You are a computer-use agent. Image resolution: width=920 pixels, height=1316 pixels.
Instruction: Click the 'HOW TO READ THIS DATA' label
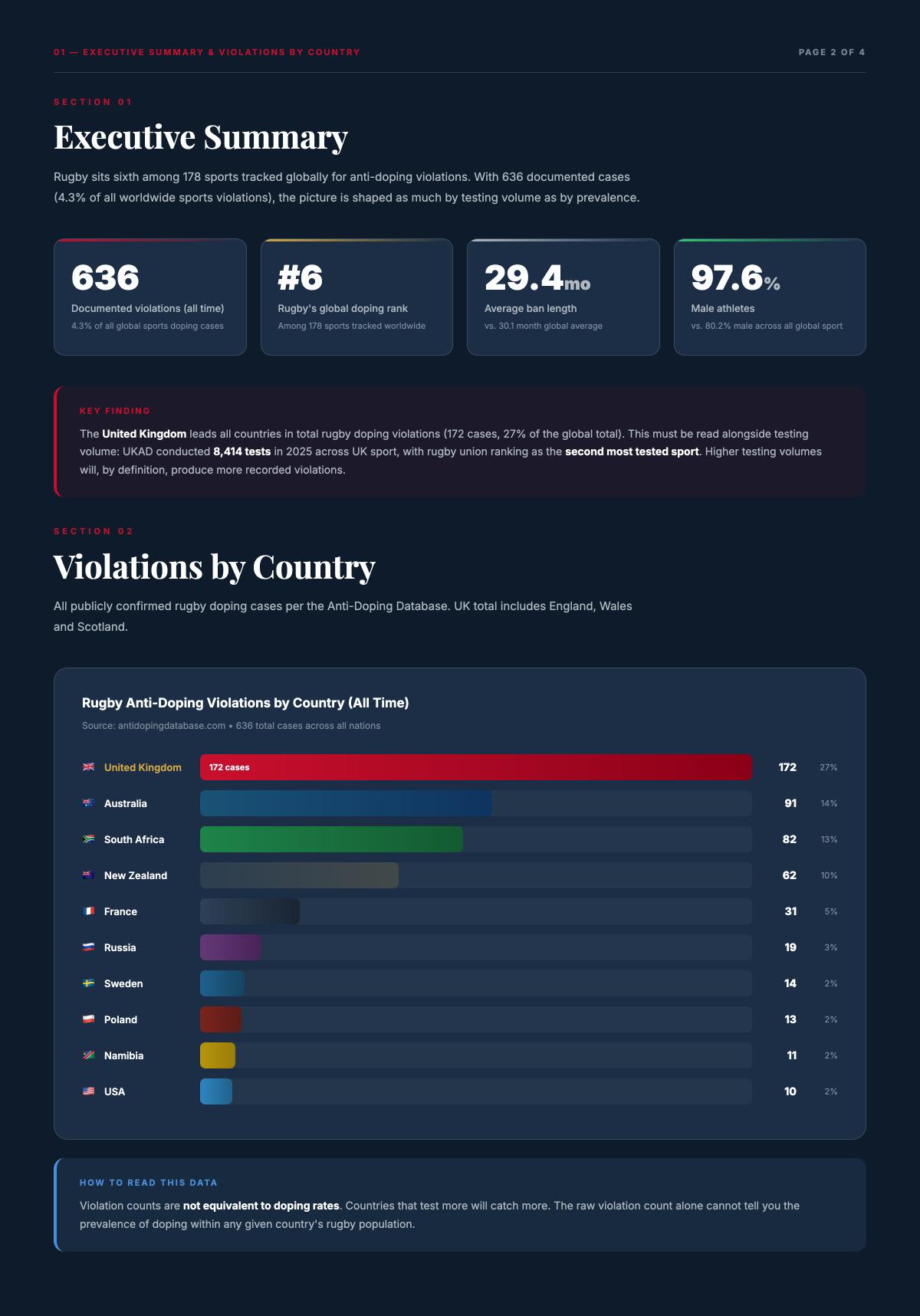tap(149, 1183)
